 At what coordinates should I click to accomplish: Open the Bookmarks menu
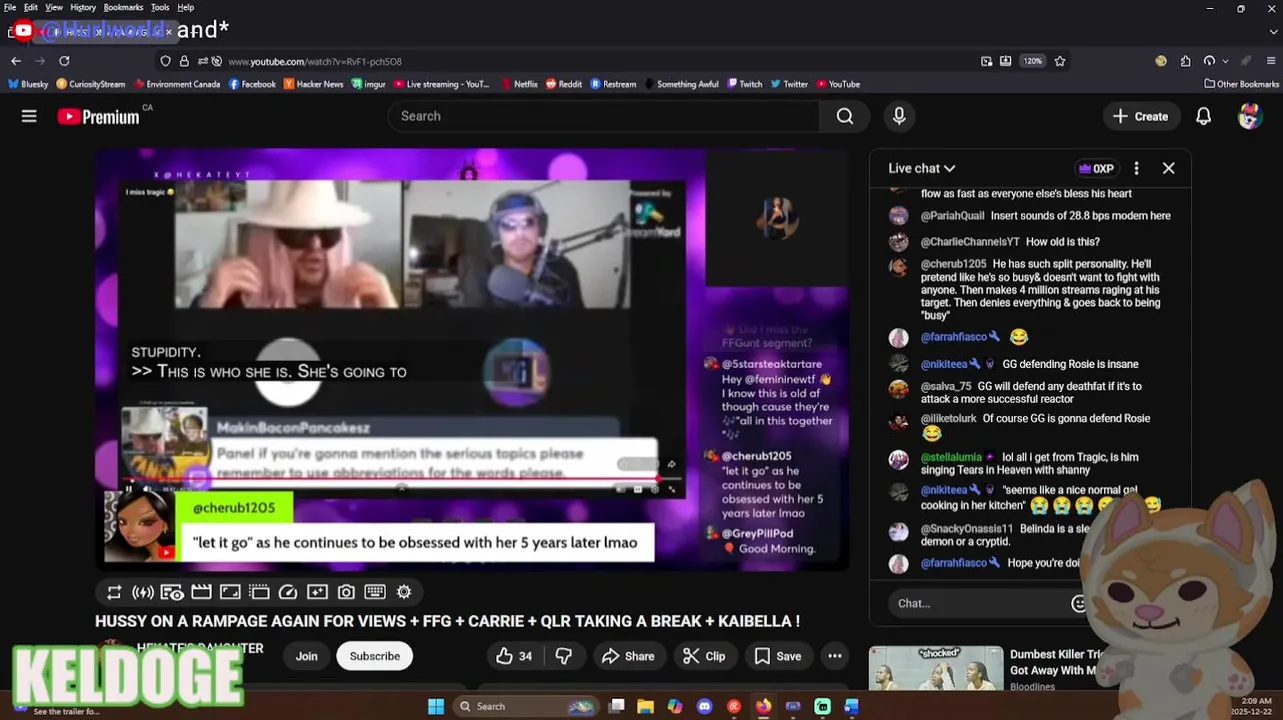tap(123, 7)
